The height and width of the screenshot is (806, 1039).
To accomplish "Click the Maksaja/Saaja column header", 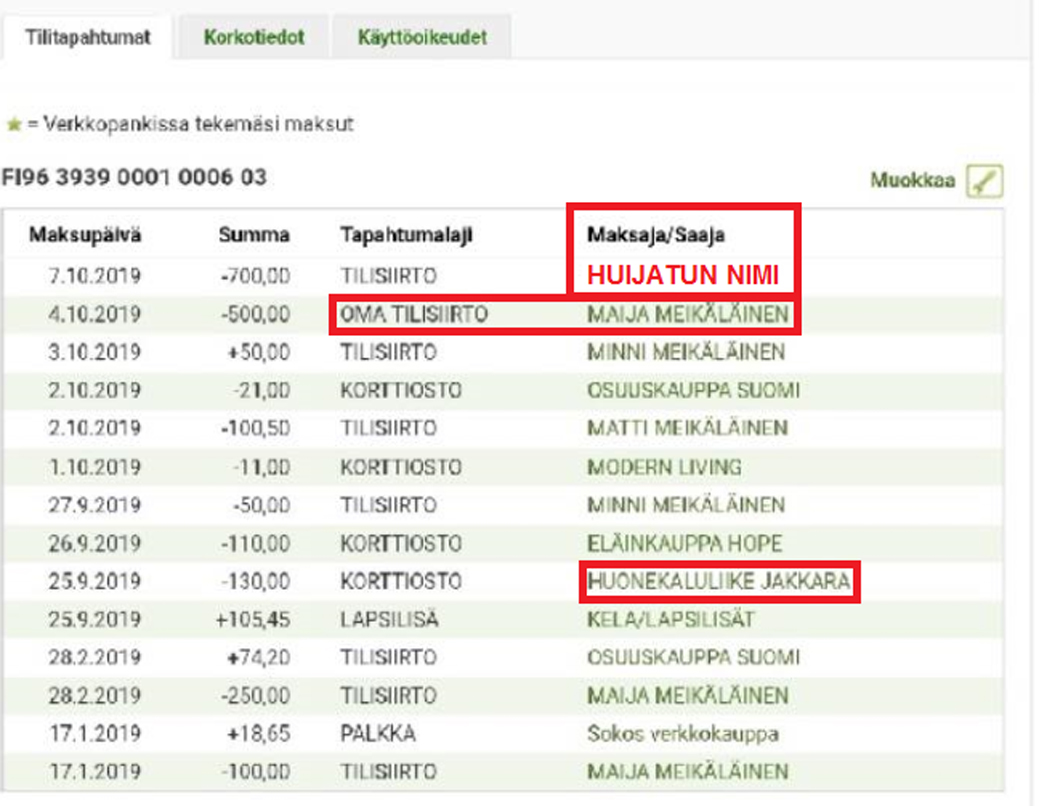I will [x=656, y=236].
